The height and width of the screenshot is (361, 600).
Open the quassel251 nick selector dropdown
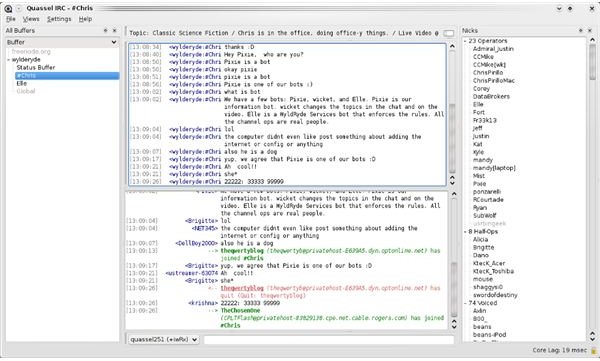pos(163,340)
